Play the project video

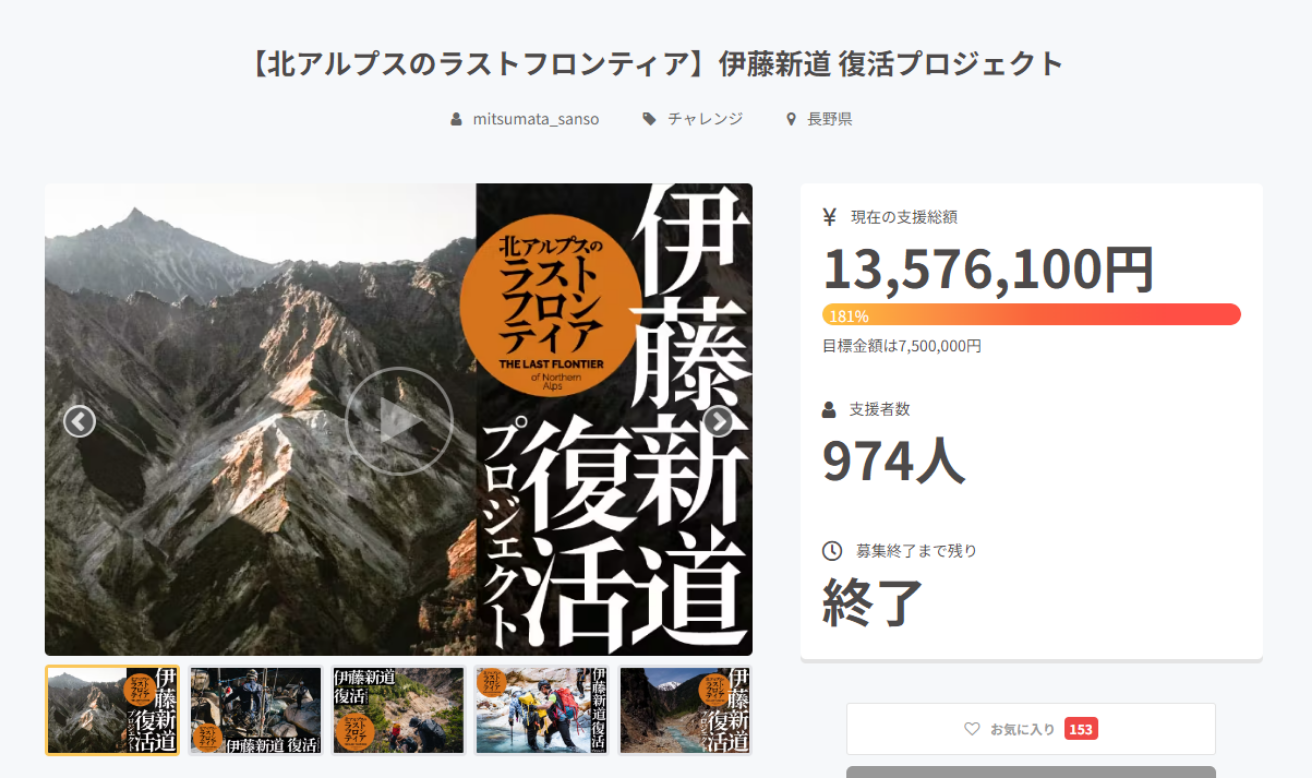coord(399,421)
